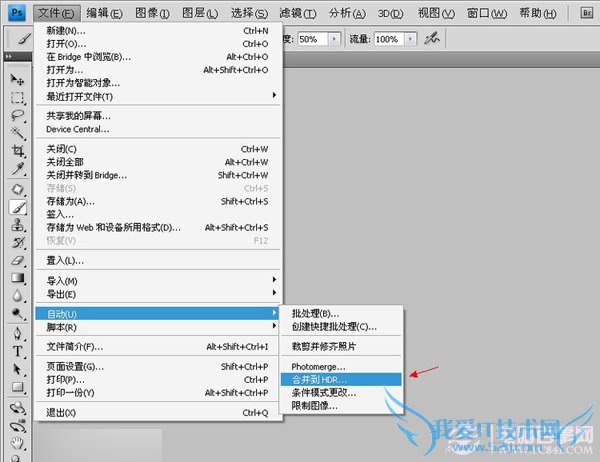Expand the Recent Files submenu
The height and width of the screenshot is (462, 600).
[158, 96]
